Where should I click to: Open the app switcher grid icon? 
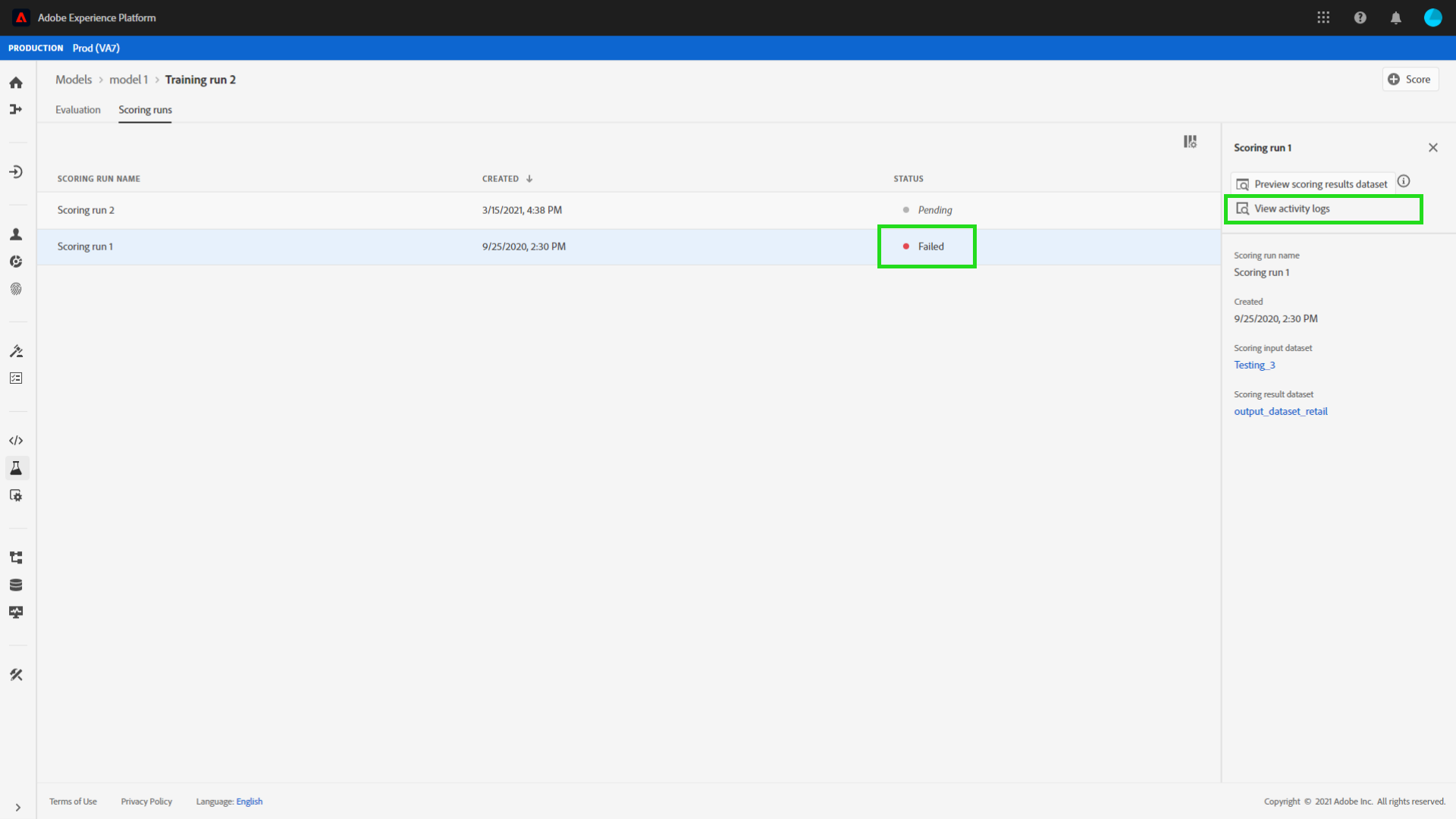1323,17
